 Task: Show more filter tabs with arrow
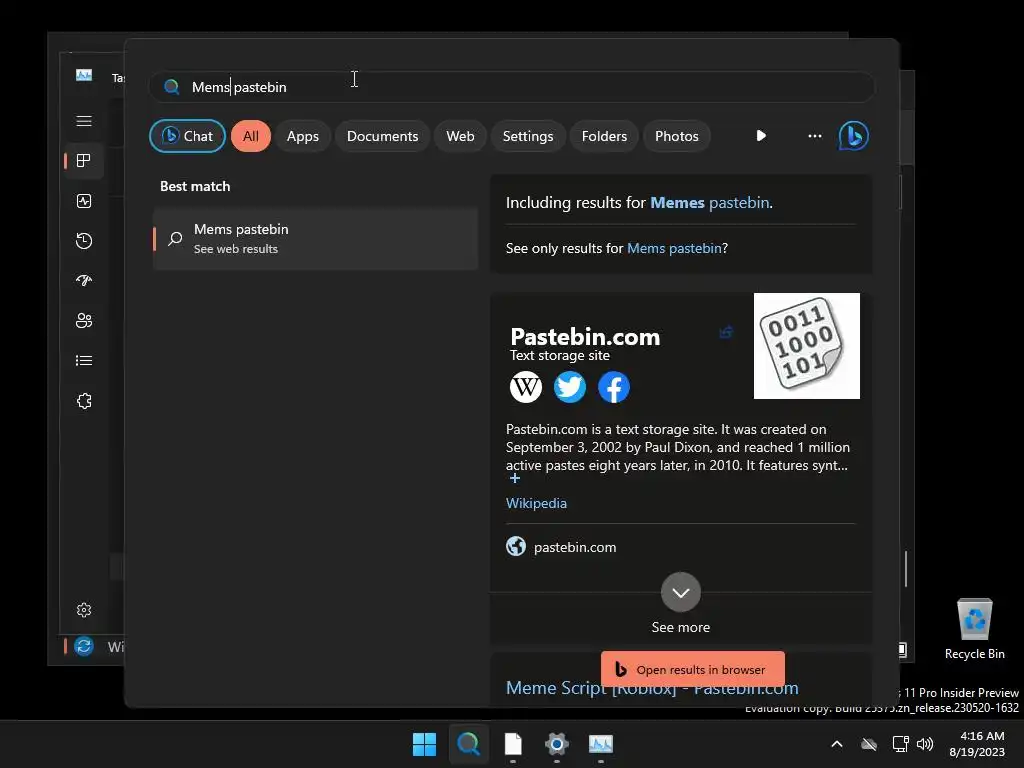761,136
